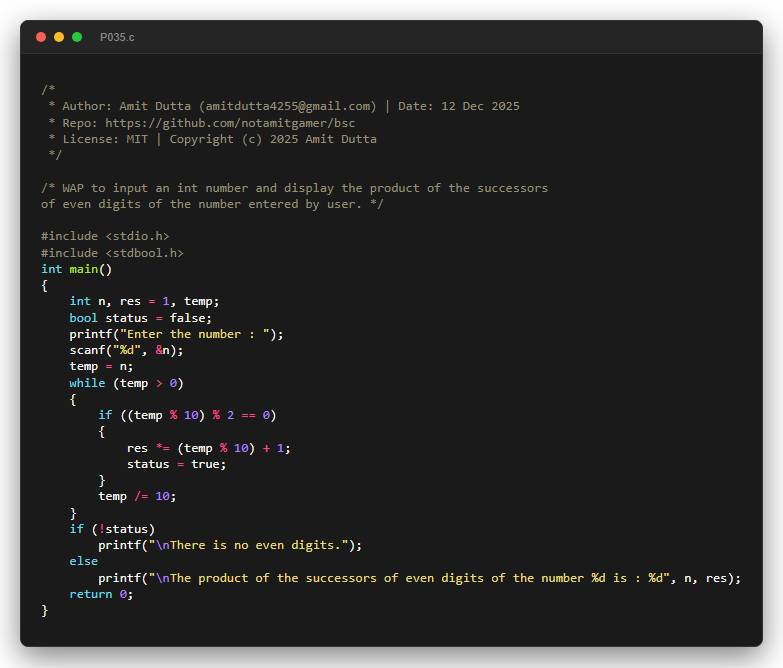783x668 pixels.
Task: Click the 'res *= (temp % 10) + 1;' line
Action: [x=209, y=448]
